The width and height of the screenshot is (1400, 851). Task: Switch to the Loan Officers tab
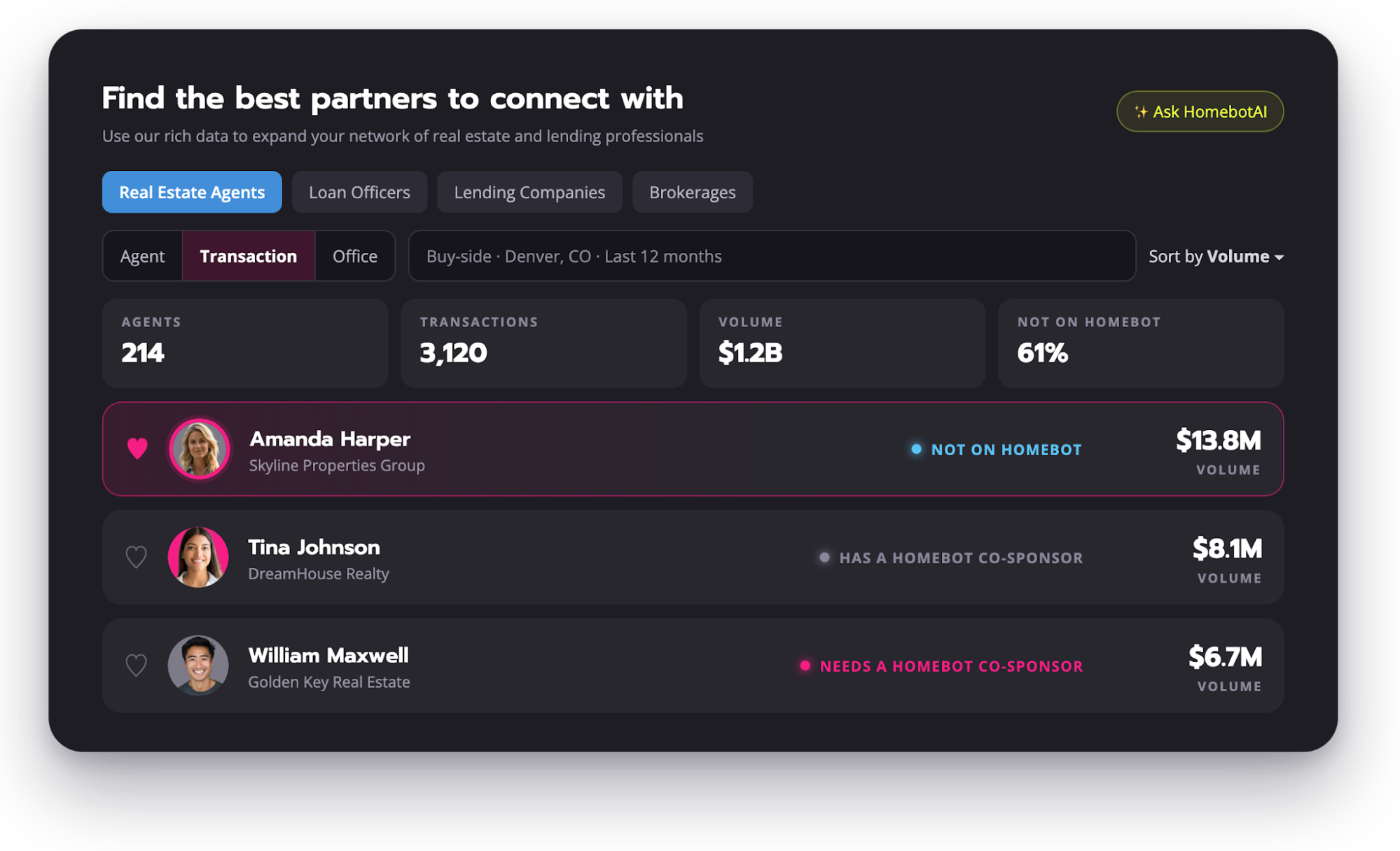tap(359, 192)
